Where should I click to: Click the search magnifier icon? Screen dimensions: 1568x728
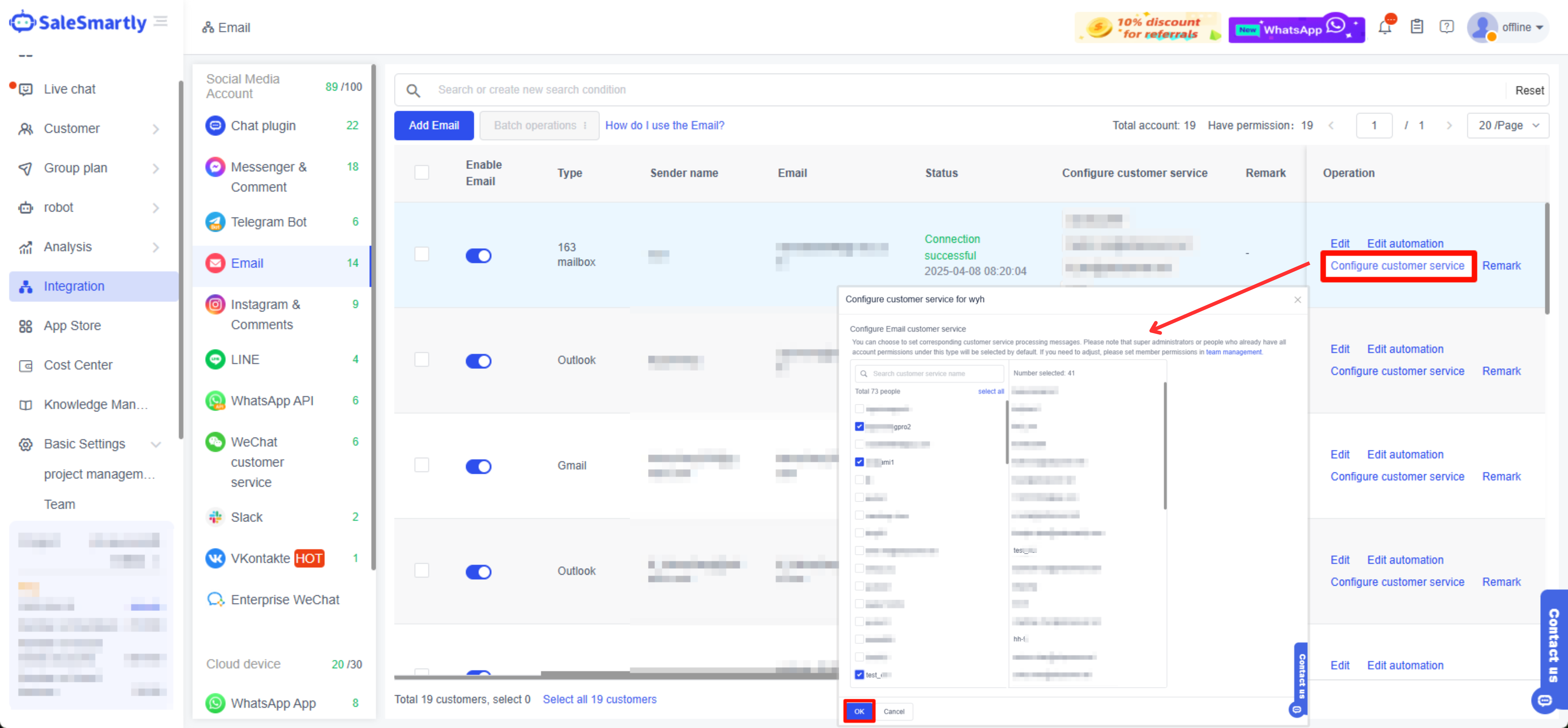click(413, 91)
